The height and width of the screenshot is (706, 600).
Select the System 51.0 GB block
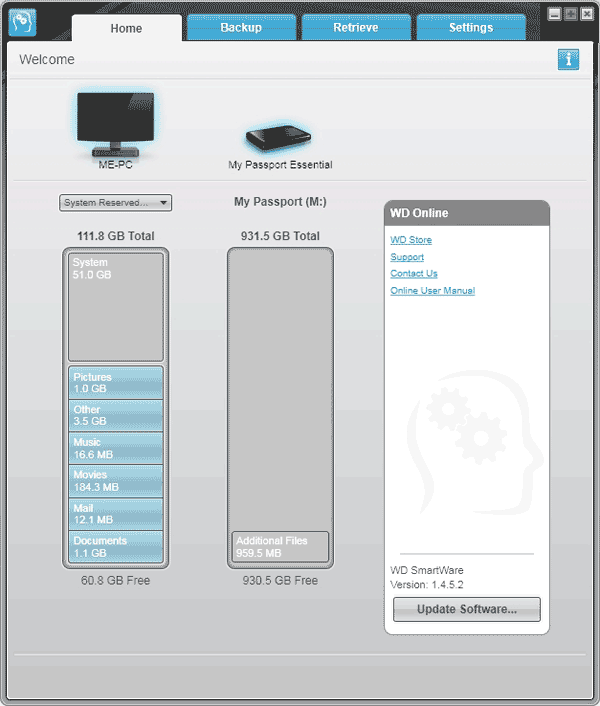[x=116, y=307]
